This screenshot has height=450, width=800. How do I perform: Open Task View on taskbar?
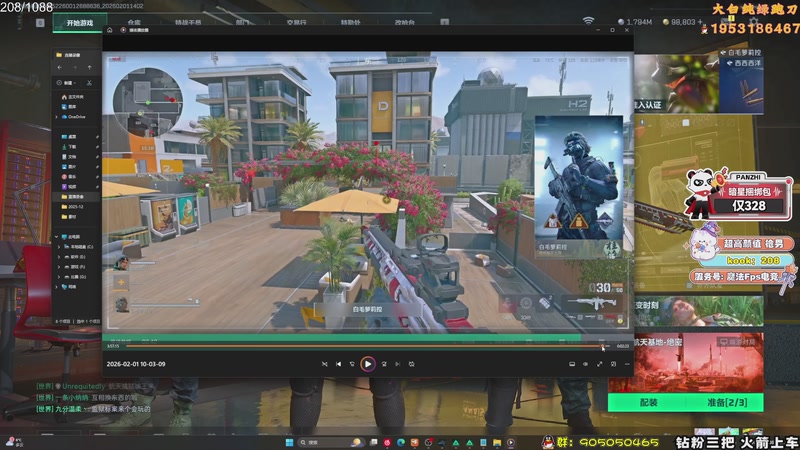[x=374, y=442]
